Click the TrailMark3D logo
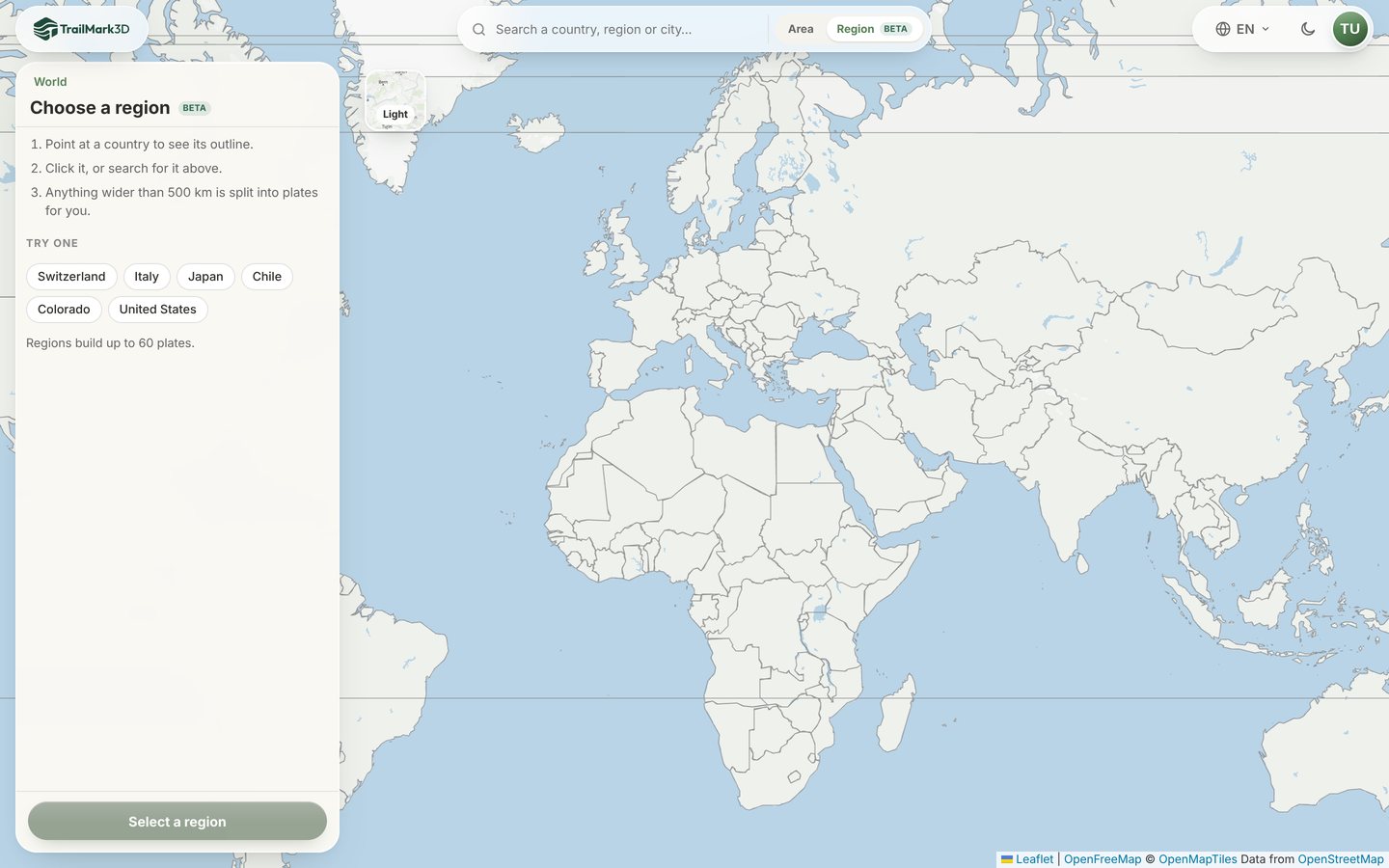The height and width of the screenshot is (868, 1389). (x=82, y=29)
